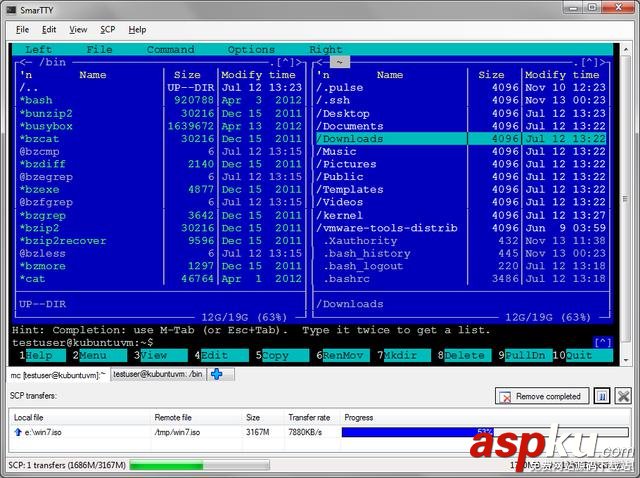640x478 pixels.
Task: Click the /tmp/win7.iso remote file cell
Action: 177,432
